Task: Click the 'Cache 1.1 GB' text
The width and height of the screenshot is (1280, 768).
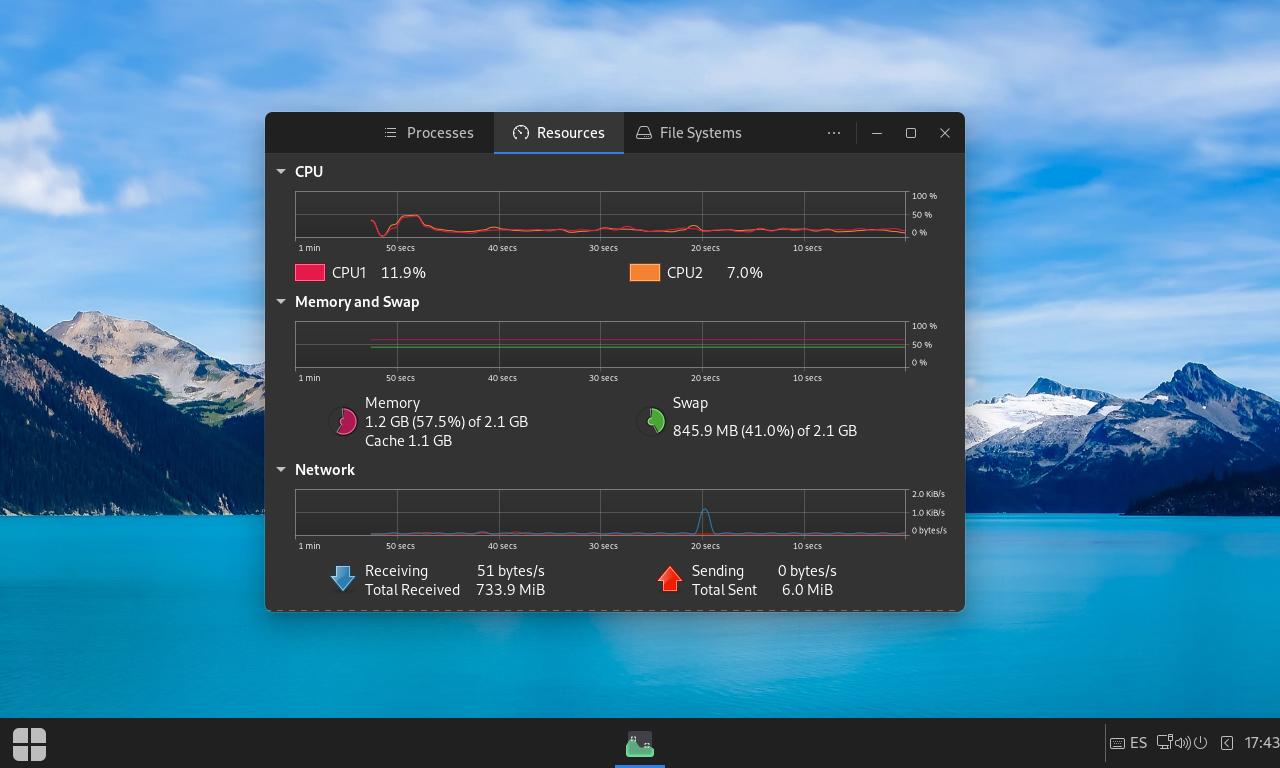Action: [x=408, y=441]
